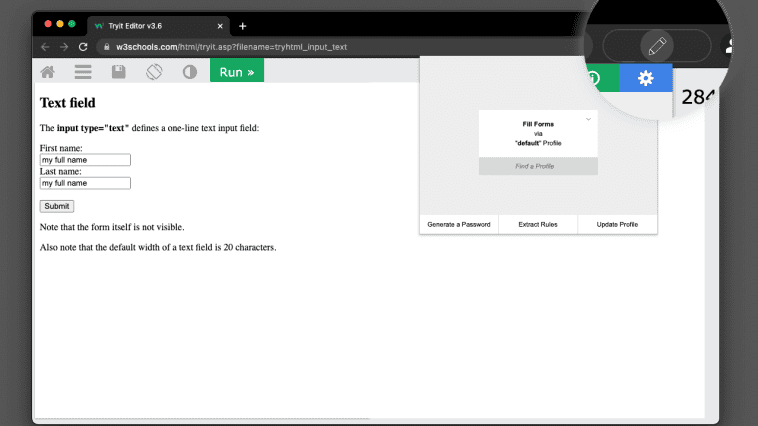This screenshot has height=426, width=758.
Task: Click Update Profile
Action: (x=617, y=224)
